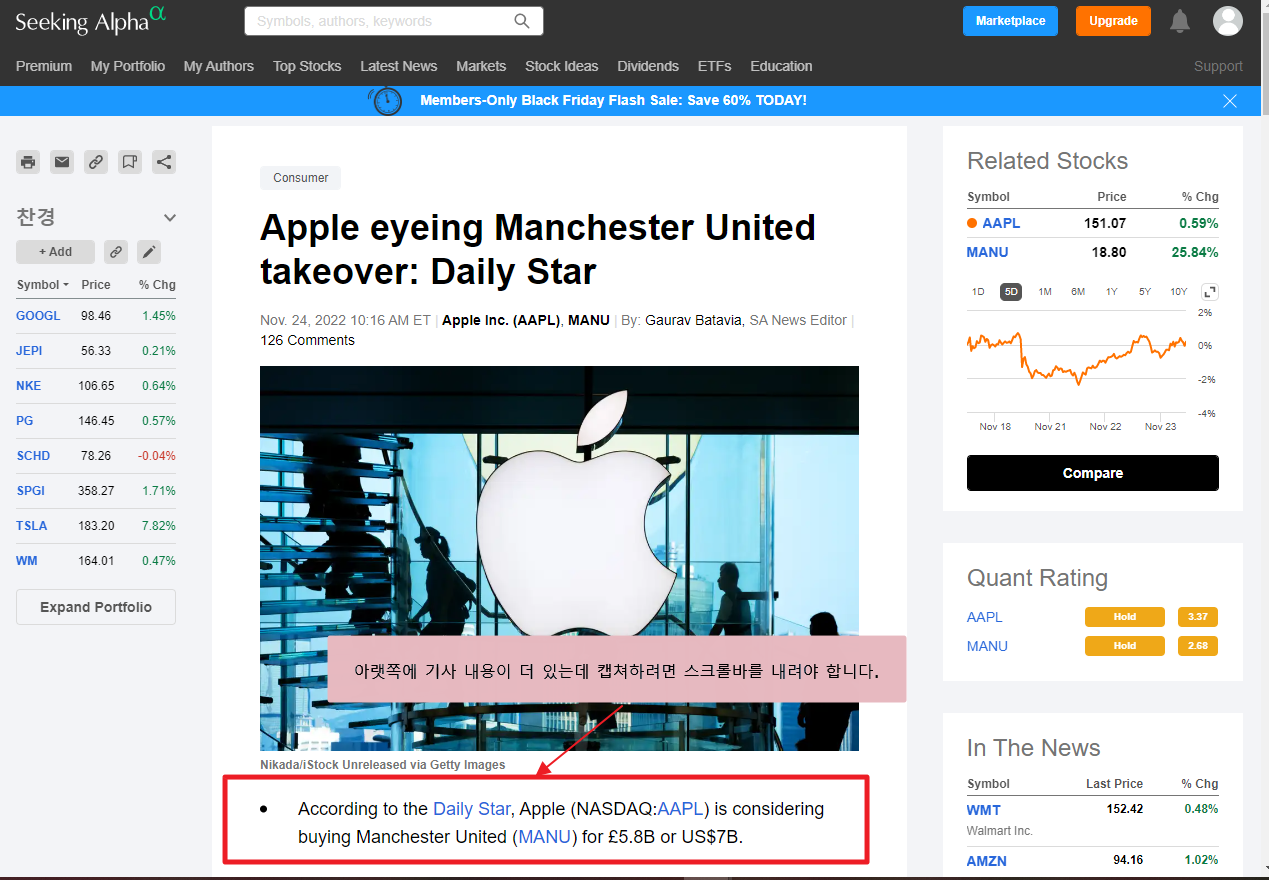
Task: Click the flash sale clock icon
Action: pos(385,101)
